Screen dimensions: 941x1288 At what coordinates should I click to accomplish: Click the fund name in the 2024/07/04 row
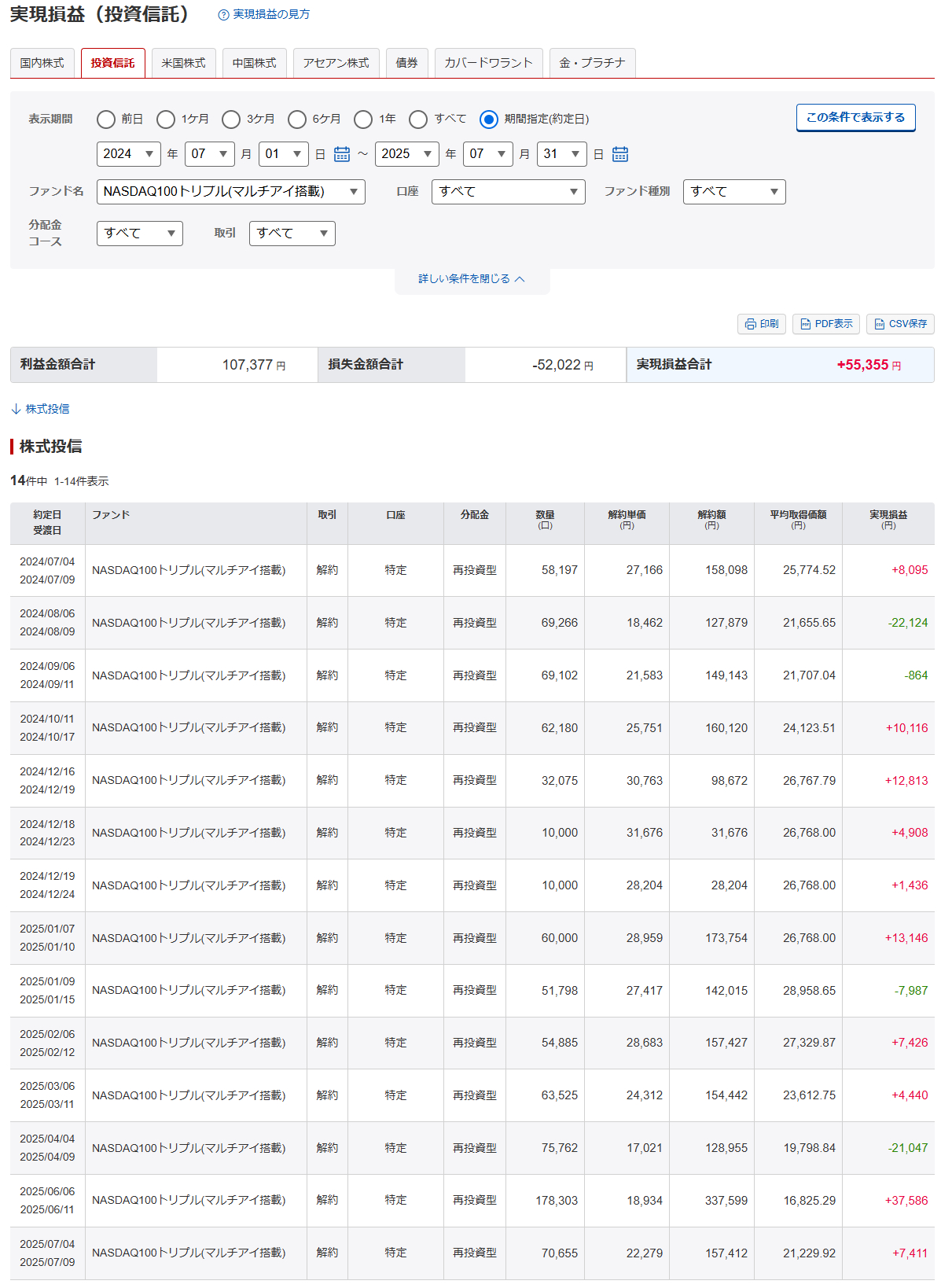[x=189, y=570]
